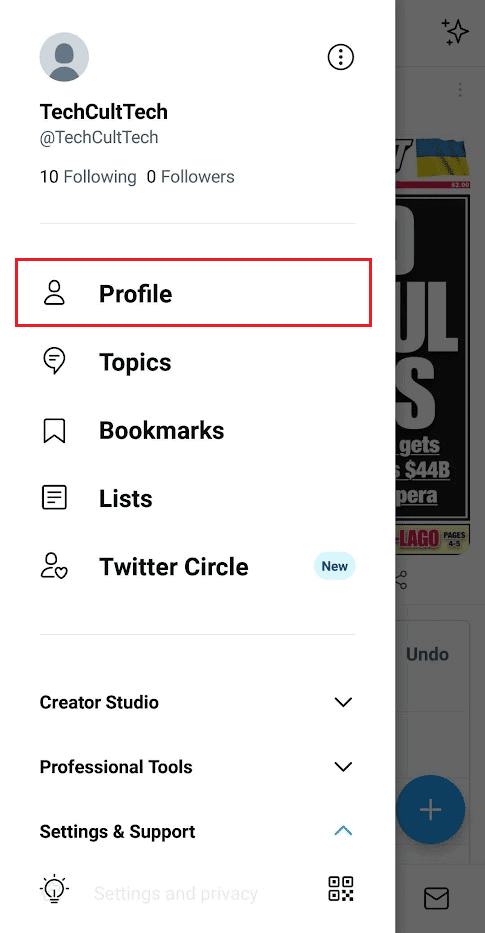
Task: Expand the Professional Tools chevron
Action: [x=343, y=766]
